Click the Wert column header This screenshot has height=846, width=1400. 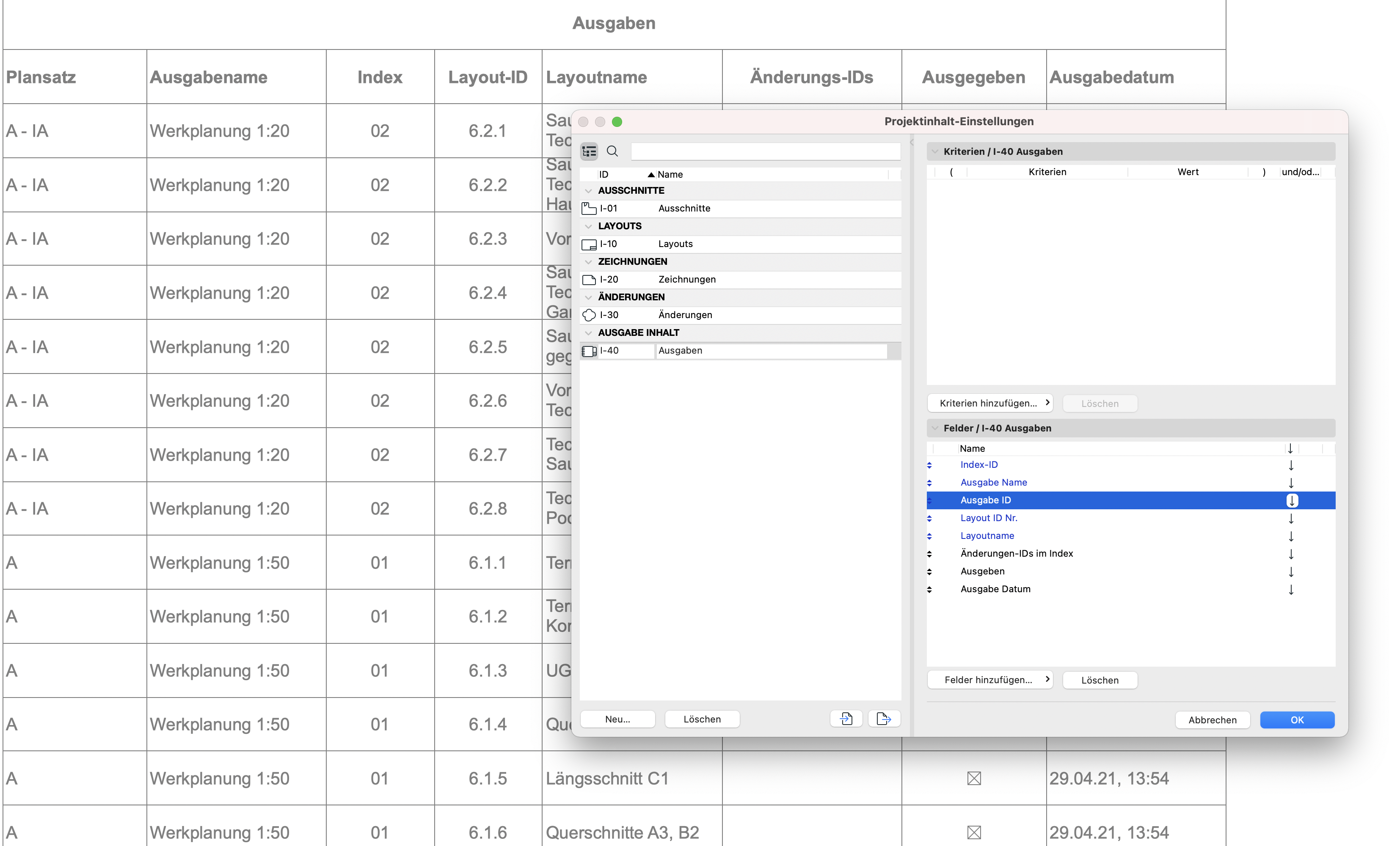[1188, 172]
